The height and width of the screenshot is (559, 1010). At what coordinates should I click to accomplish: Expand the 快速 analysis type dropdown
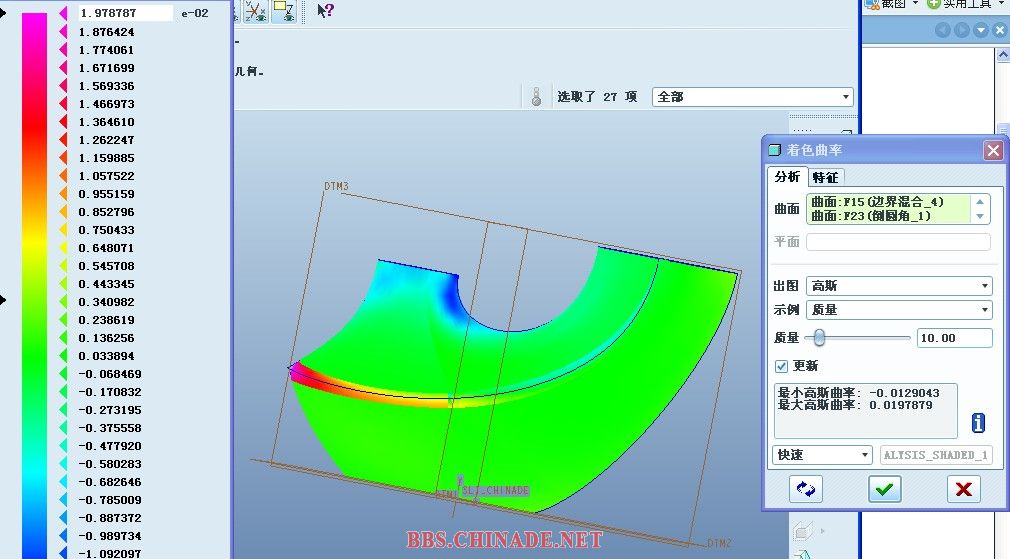click(x=823, y=455)
